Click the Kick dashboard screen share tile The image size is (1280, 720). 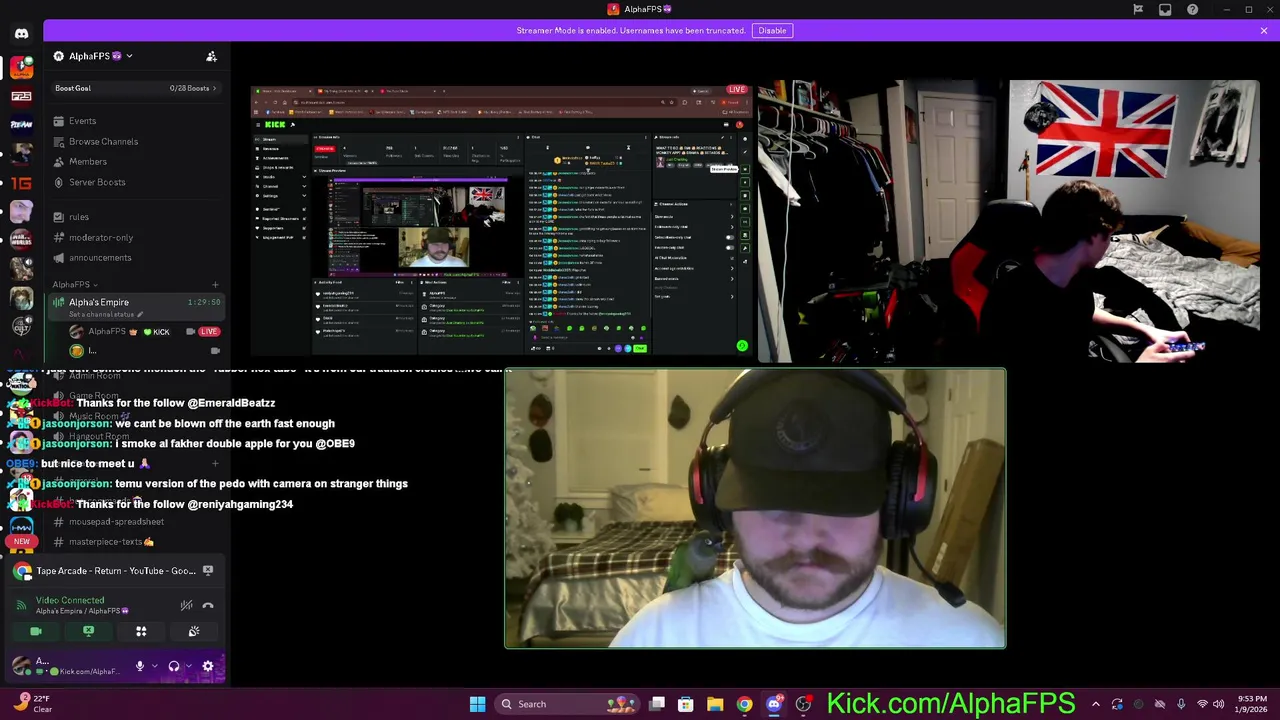pyautogui.click(x=503, y=221)
